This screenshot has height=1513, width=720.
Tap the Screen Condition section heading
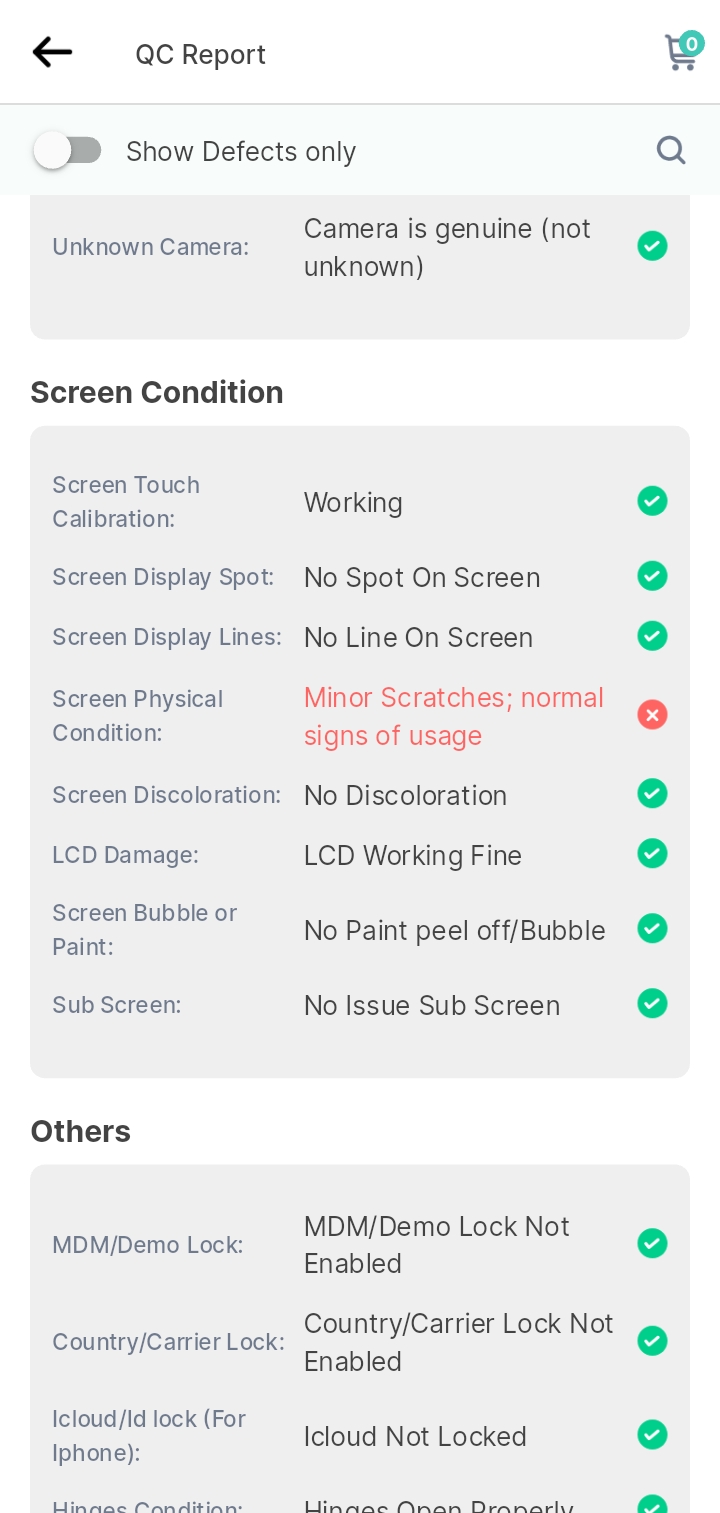157,392
